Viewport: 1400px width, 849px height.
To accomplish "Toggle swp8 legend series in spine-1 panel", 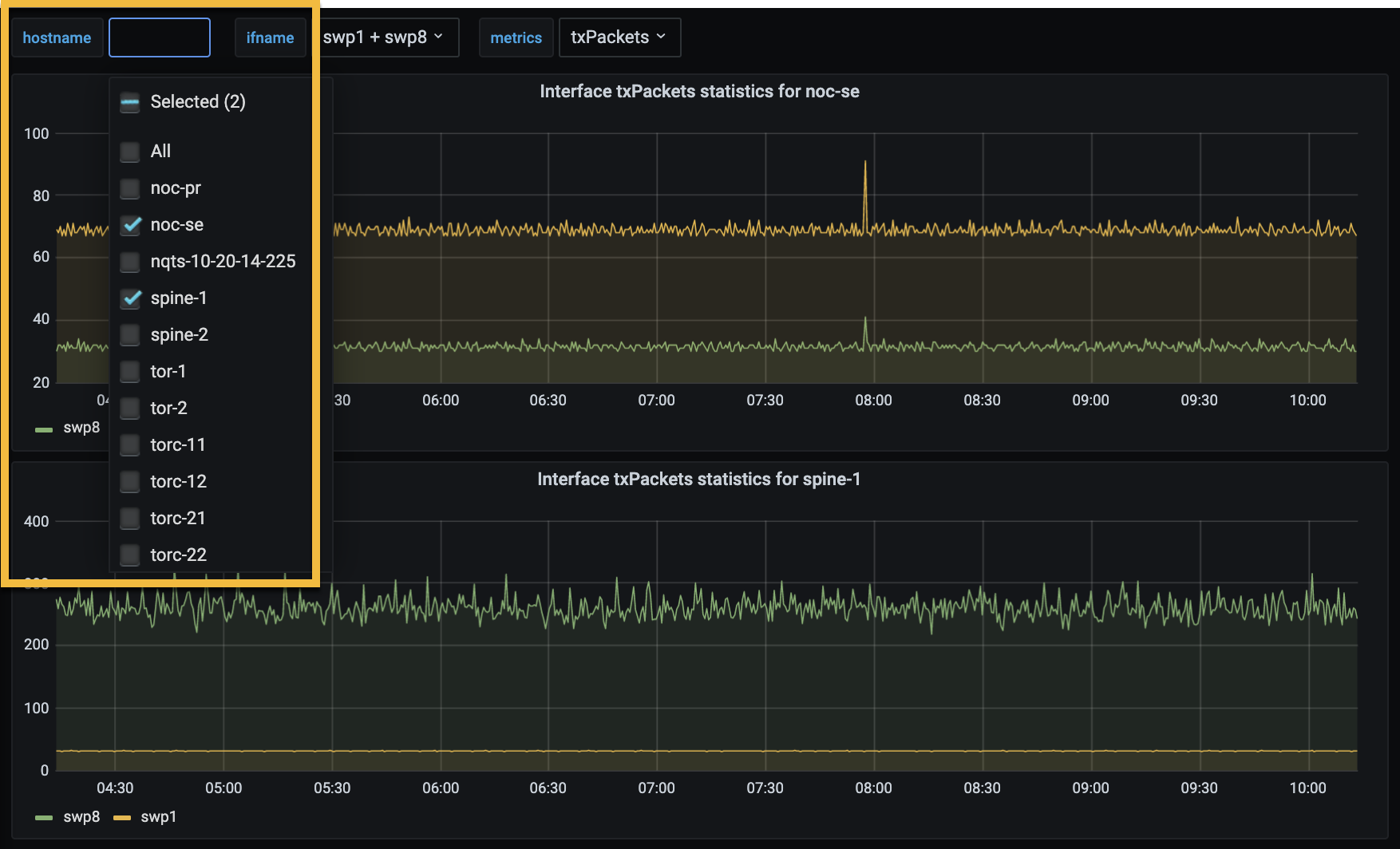I will pos(81,817).
